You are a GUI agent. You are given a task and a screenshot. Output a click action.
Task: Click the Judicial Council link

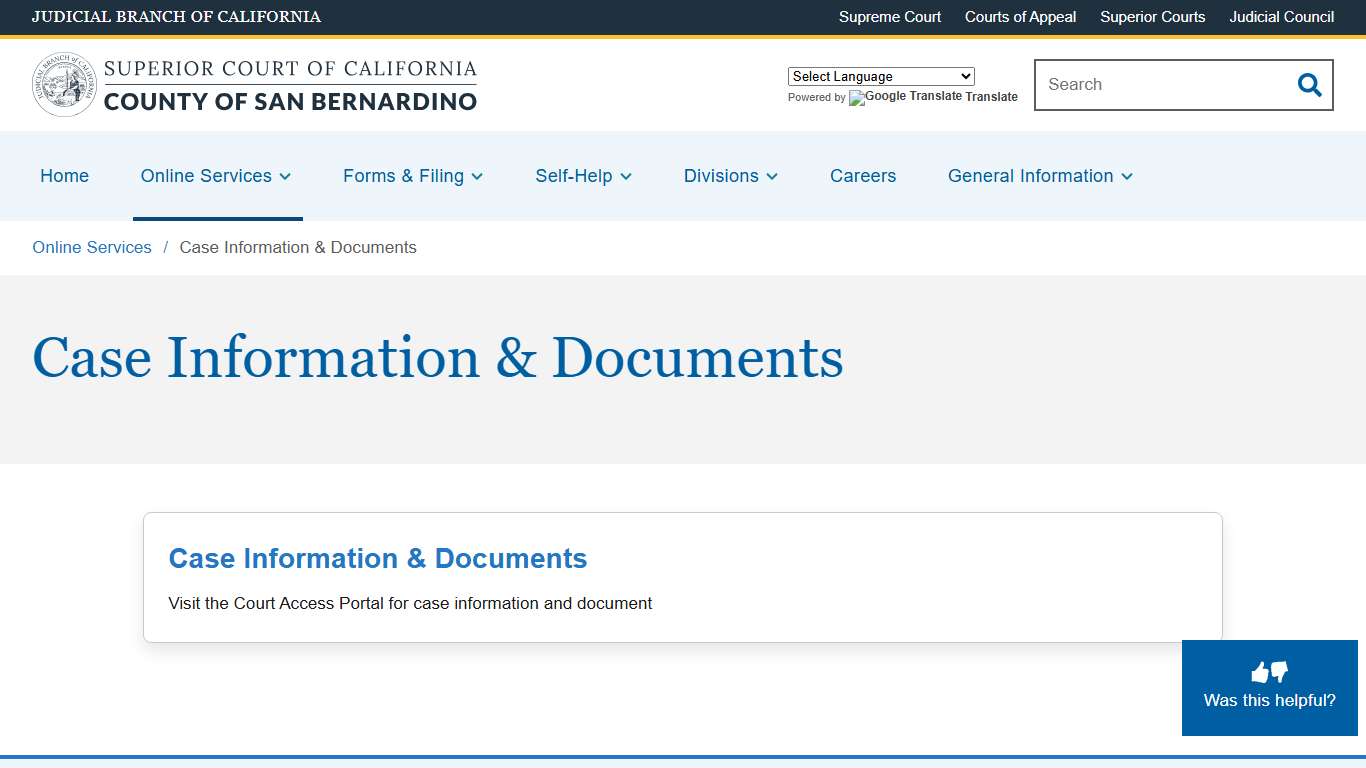click(1281, 17)
